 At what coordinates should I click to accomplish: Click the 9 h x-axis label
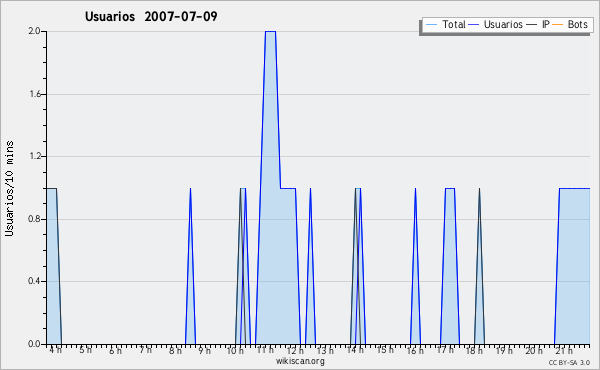tap(205, 350)
